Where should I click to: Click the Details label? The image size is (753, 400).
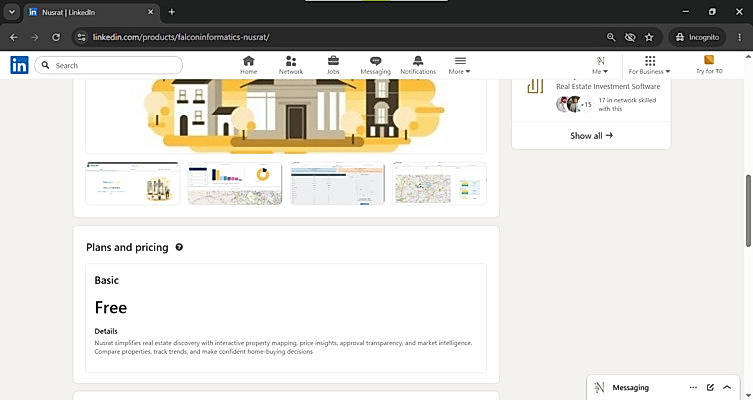(106, 331)
